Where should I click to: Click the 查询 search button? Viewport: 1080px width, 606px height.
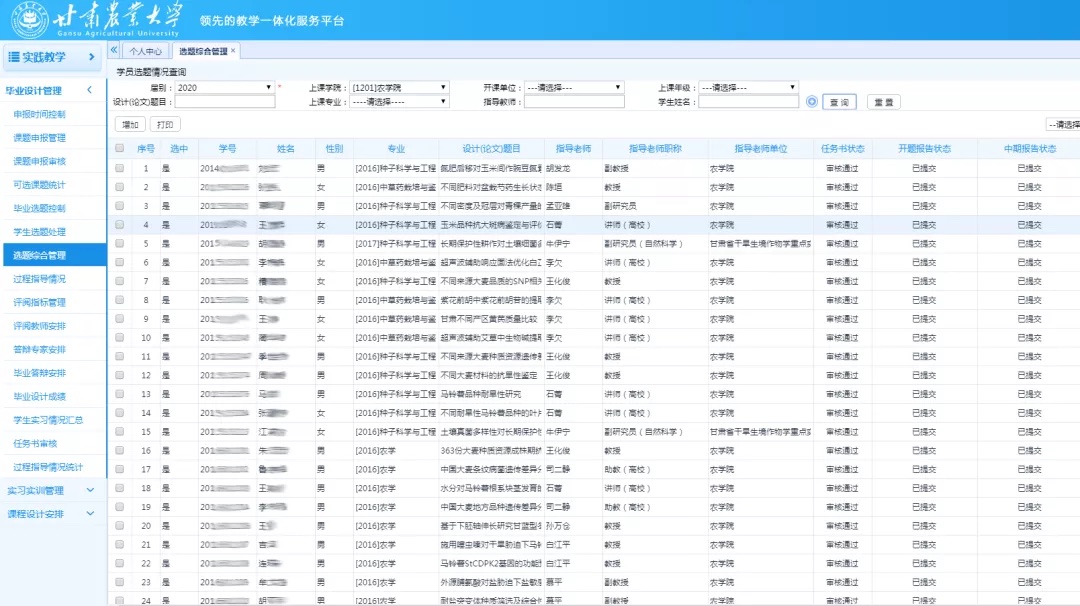(x=841, y=102)
